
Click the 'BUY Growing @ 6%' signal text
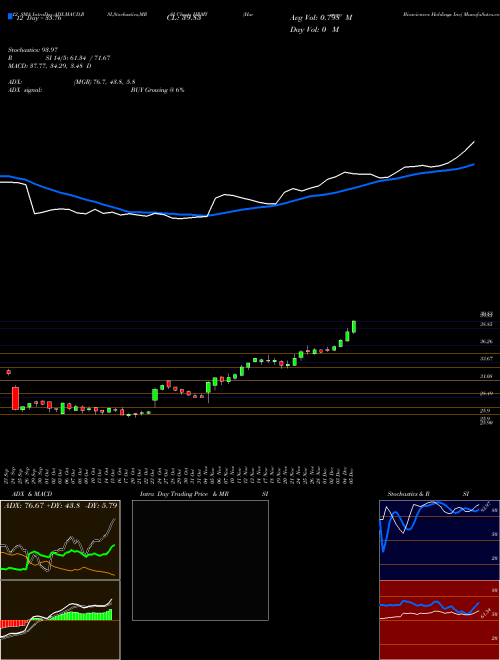(x=157, y=90)
